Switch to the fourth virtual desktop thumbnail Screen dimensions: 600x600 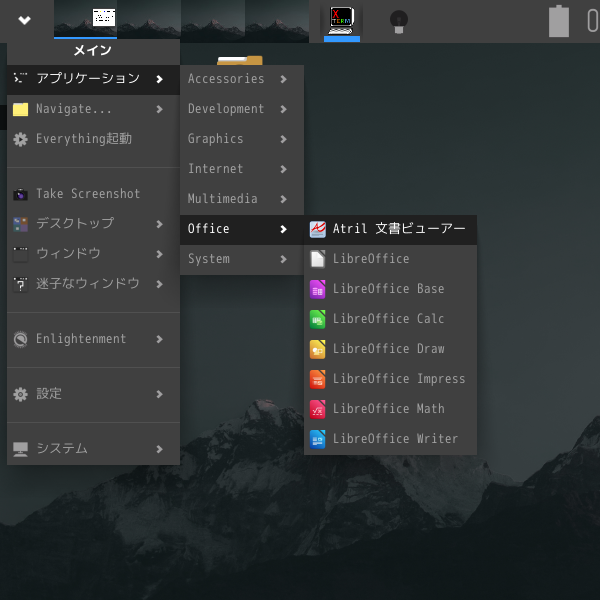(277, 20)
